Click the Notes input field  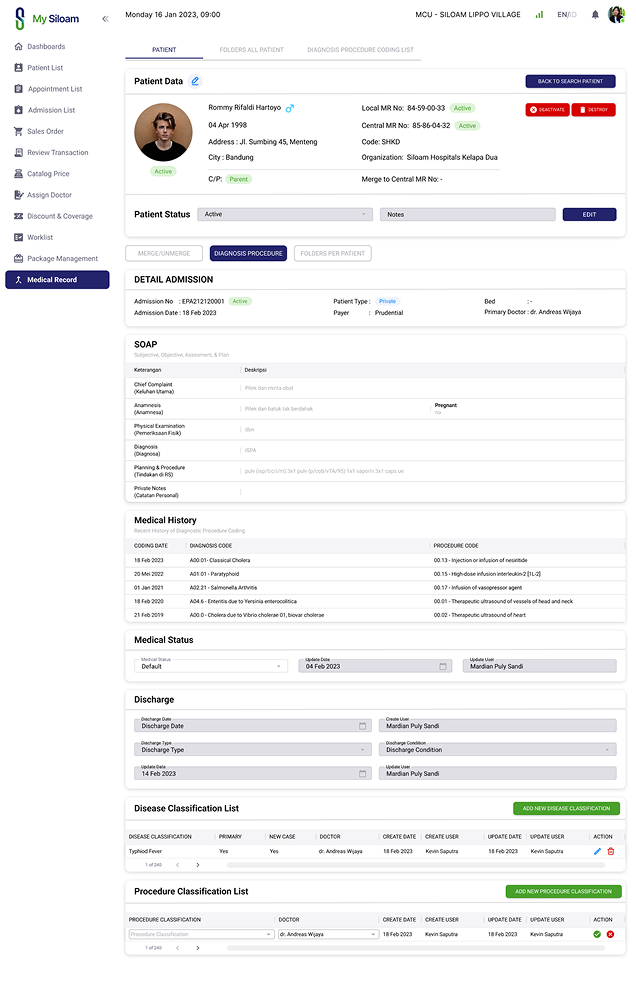[x=467, y=214]
